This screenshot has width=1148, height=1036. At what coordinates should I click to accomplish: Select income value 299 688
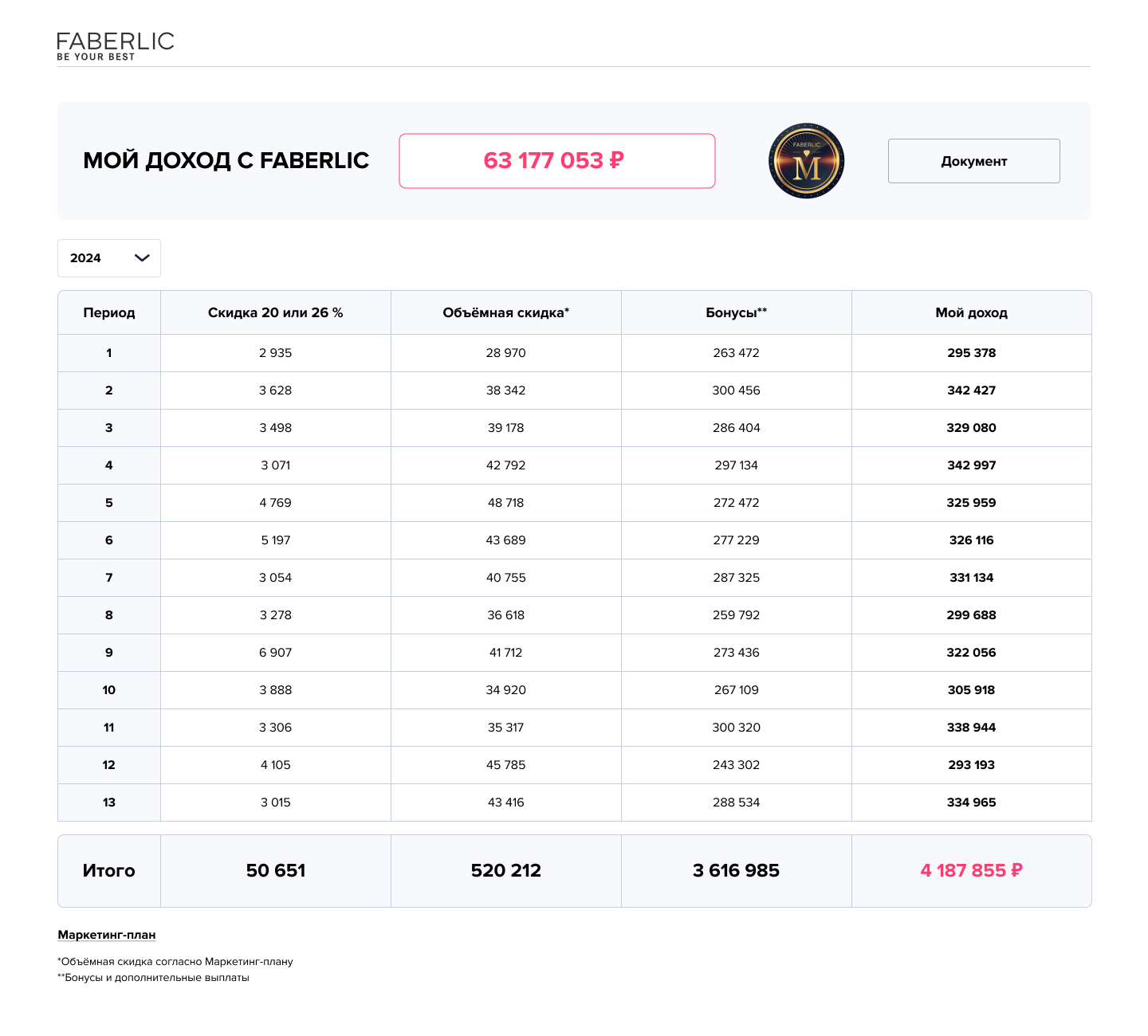[972, 615]
